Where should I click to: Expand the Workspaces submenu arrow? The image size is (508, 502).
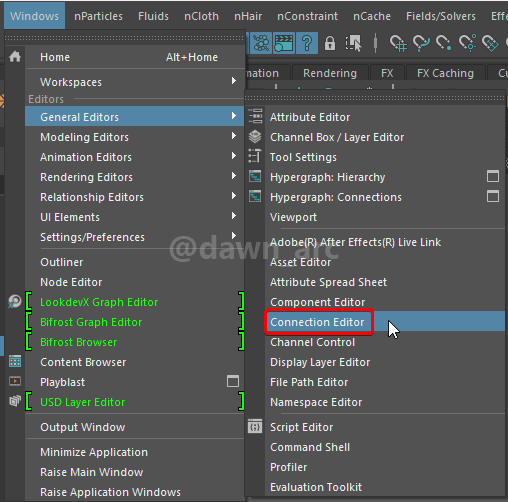click(234, 81)
